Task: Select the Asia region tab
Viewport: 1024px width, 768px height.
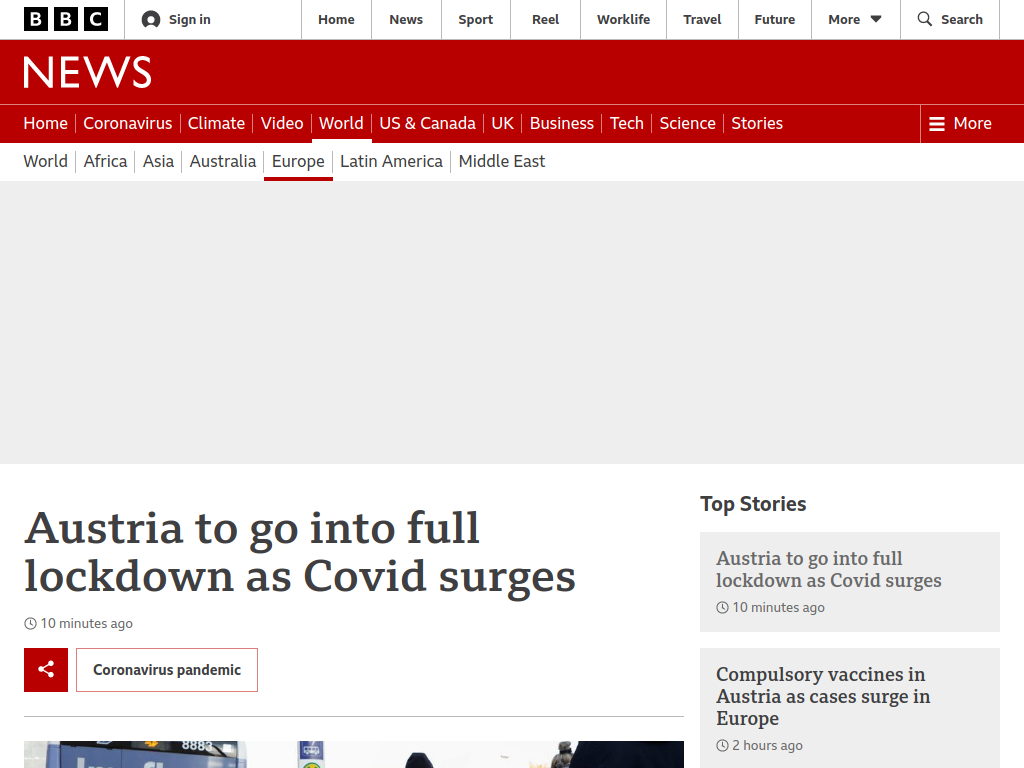Action: [159, 161]
